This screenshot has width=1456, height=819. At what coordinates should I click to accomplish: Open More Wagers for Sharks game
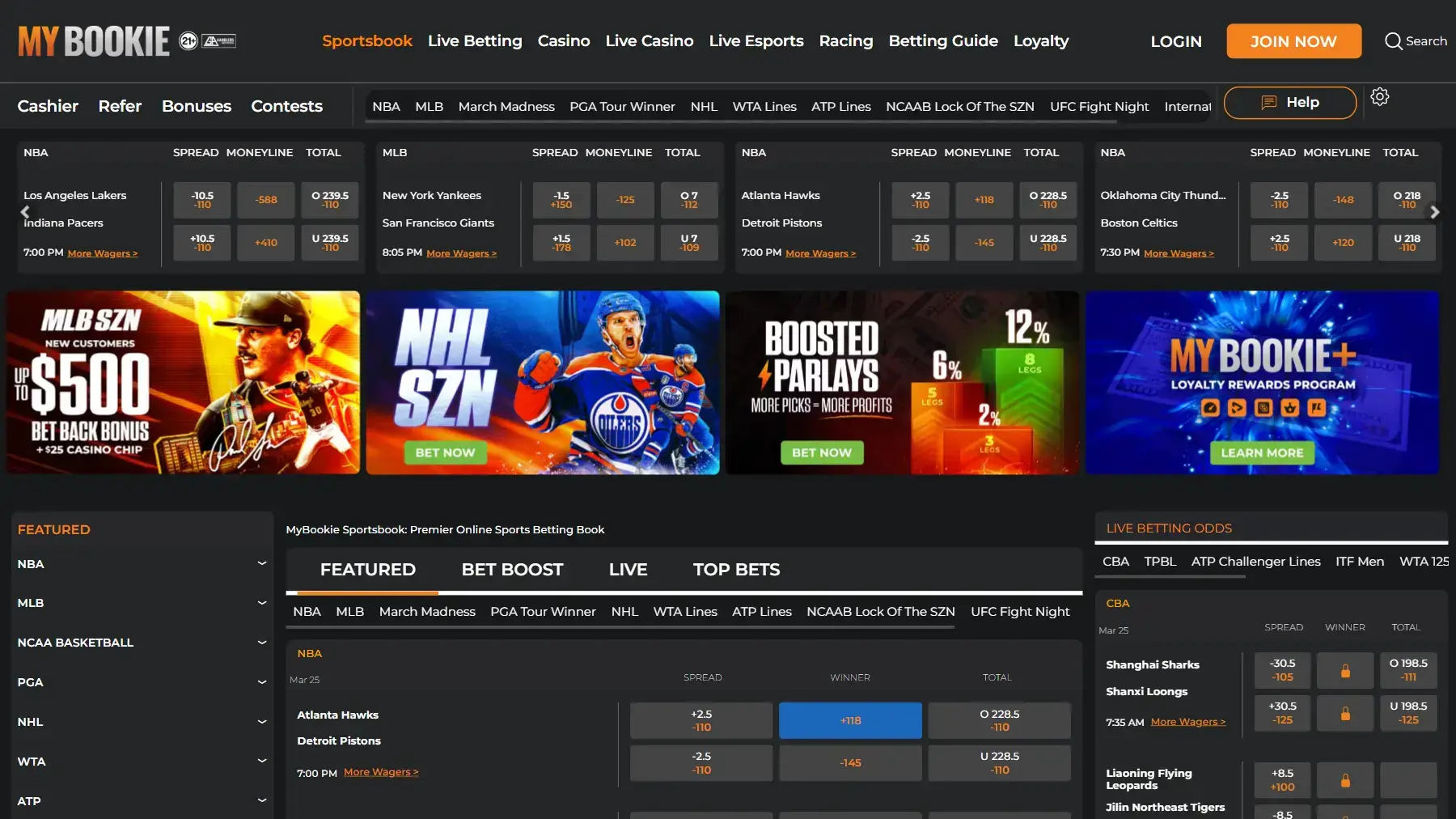coord(1188,722)
